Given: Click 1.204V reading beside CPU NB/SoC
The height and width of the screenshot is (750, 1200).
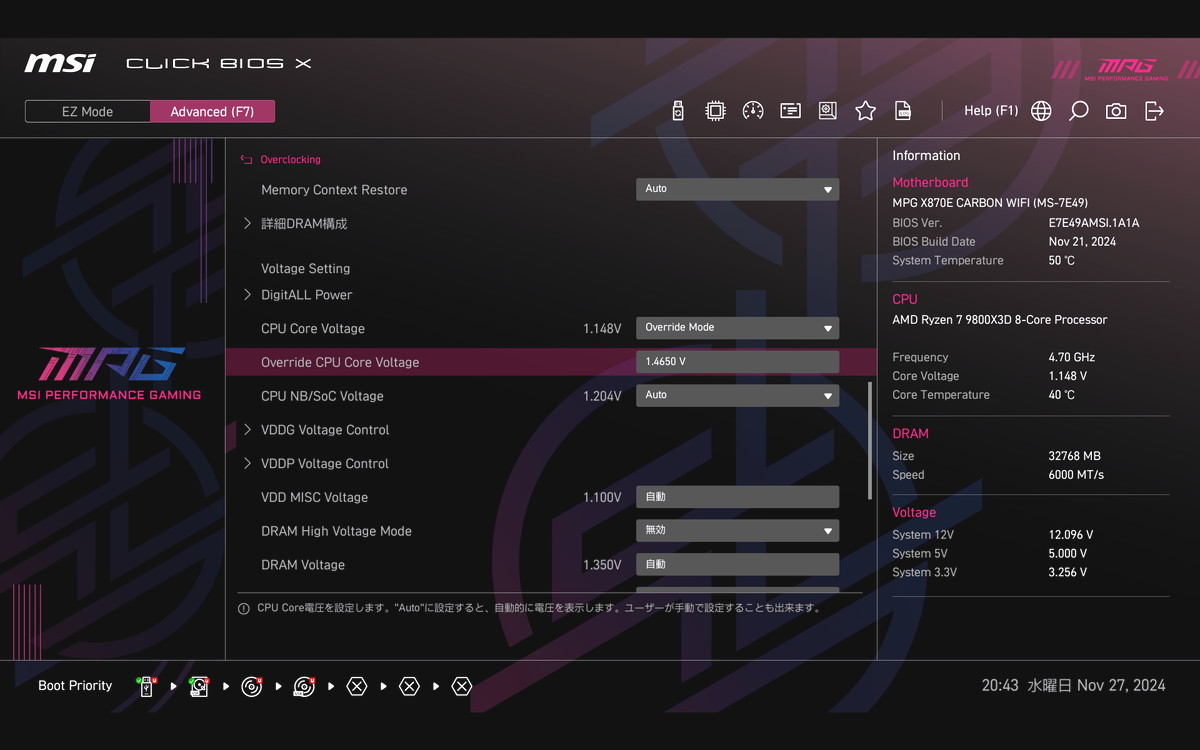Looking at the screenshot, I should tap(602, 396).
